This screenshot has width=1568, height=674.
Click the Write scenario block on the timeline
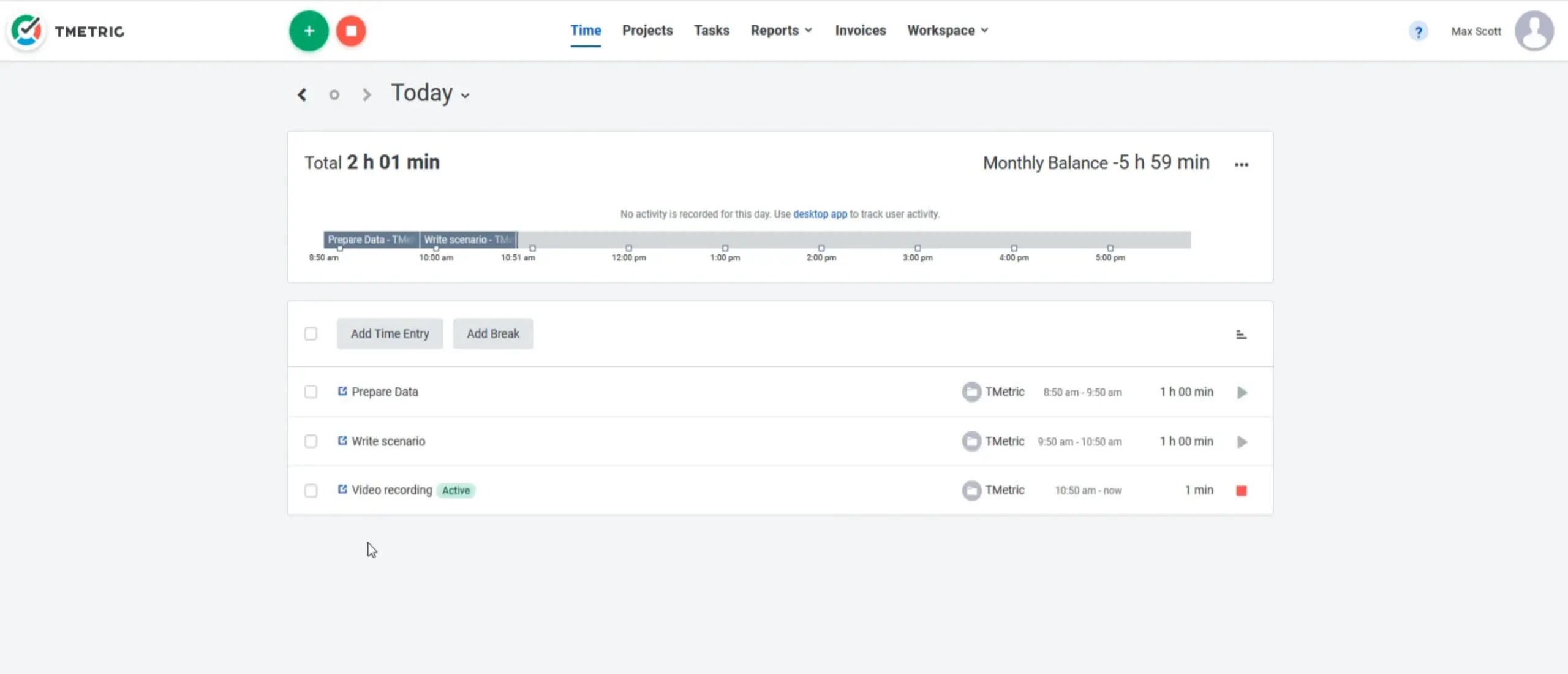pos(467,240)
